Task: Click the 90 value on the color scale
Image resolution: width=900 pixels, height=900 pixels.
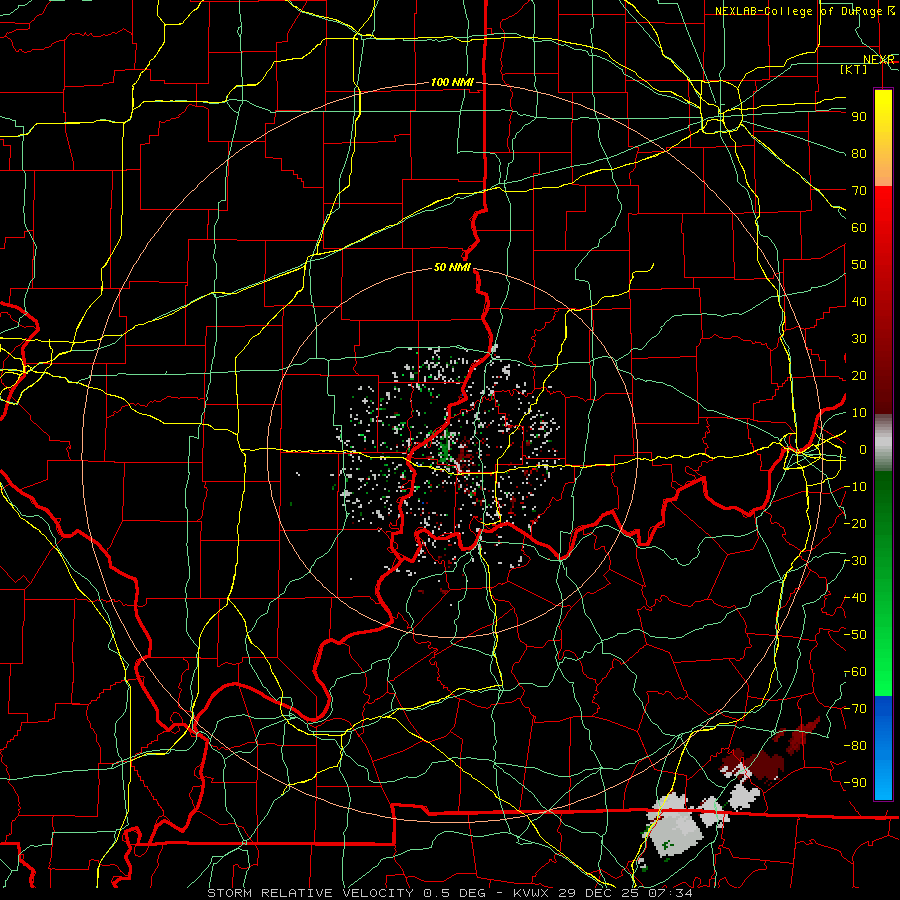Action: pos(859,116)
